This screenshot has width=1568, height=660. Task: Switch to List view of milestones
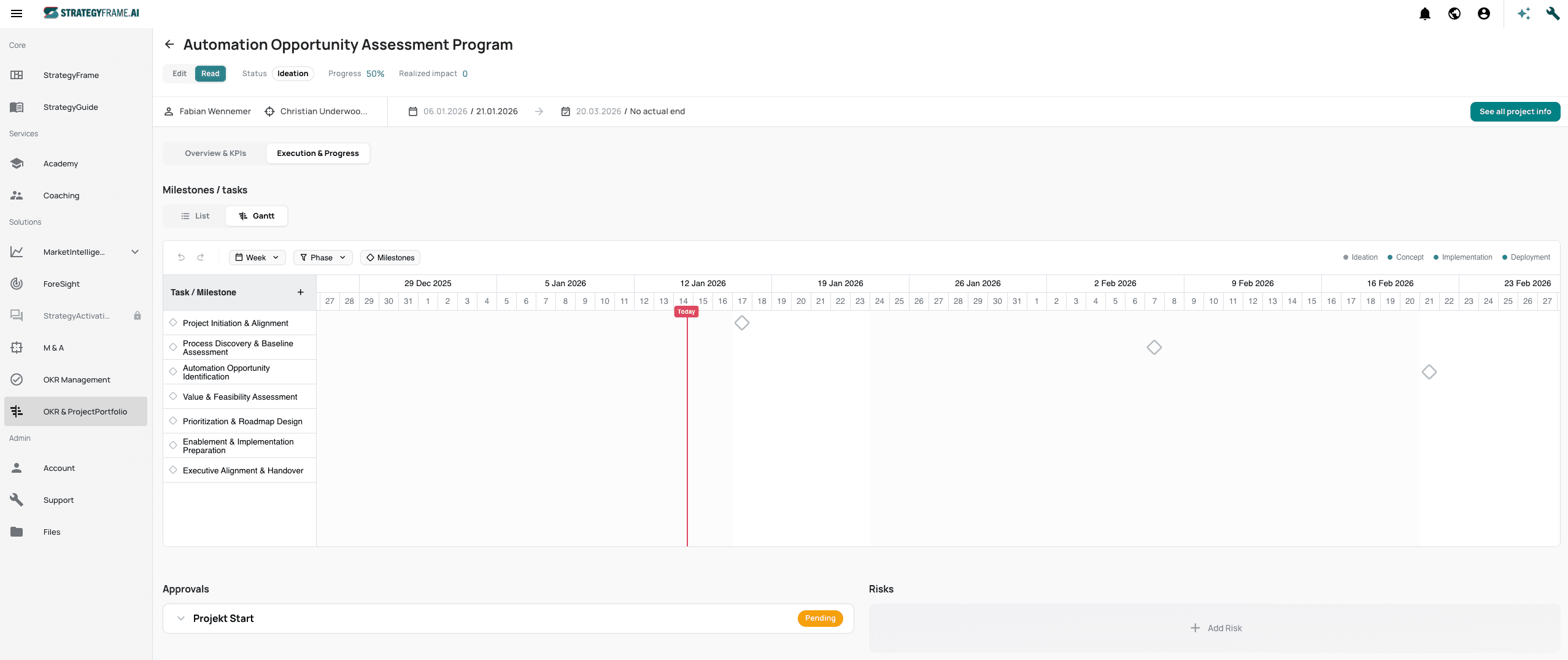pos(195,216)
